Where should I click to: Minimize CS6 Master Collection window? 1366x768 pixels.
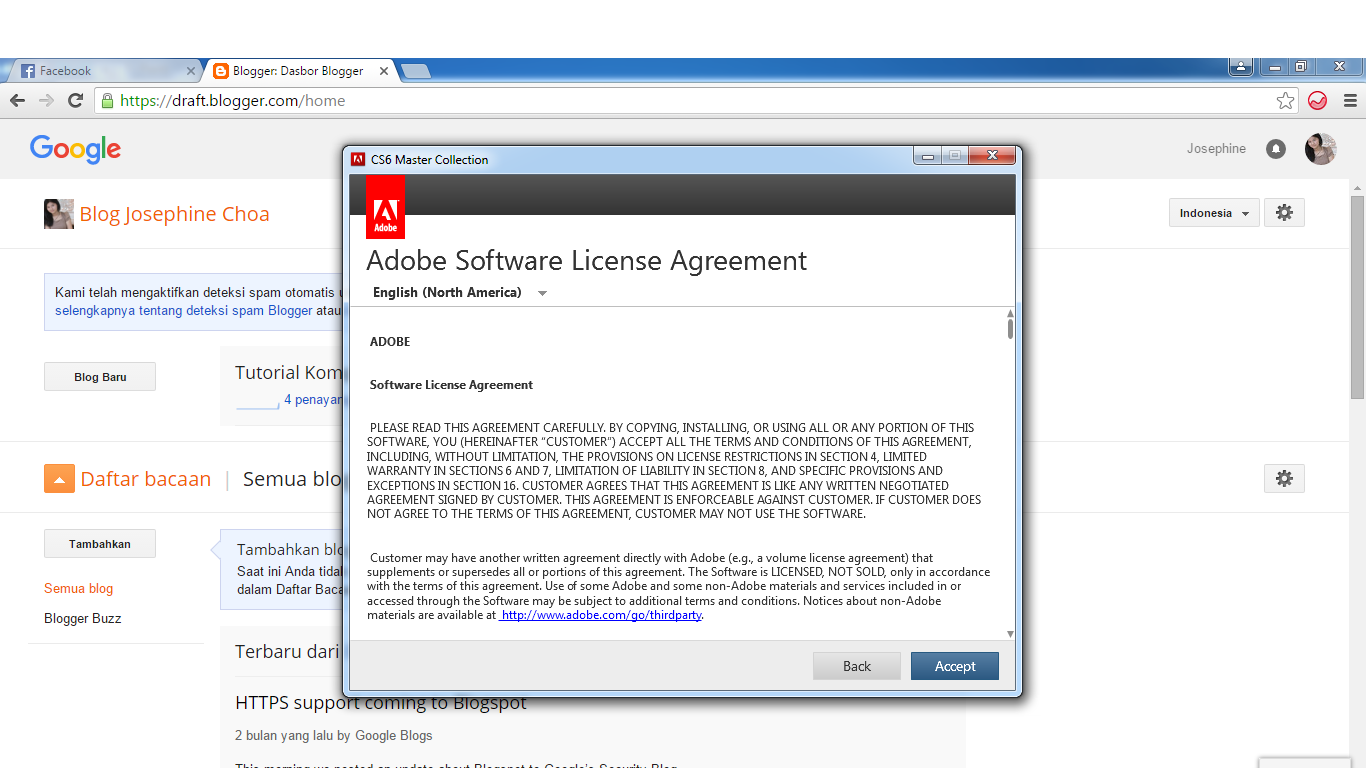(x=927, y=156)
